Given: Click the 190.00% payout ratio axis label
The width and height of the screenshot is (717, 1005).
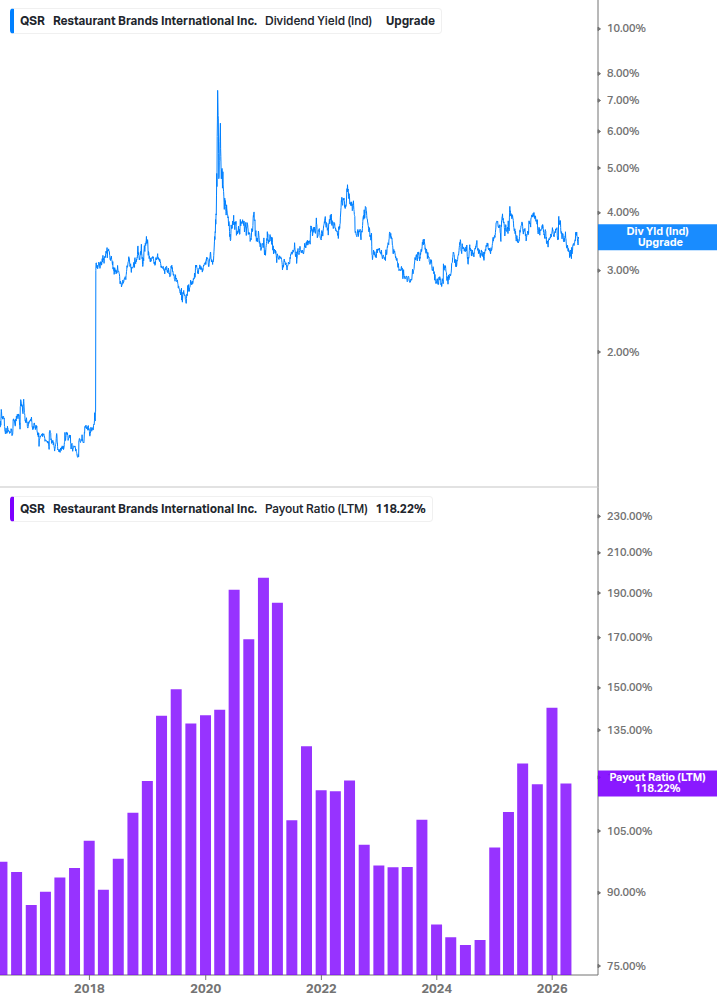Looking at the screenshot, I should [629, 594].
